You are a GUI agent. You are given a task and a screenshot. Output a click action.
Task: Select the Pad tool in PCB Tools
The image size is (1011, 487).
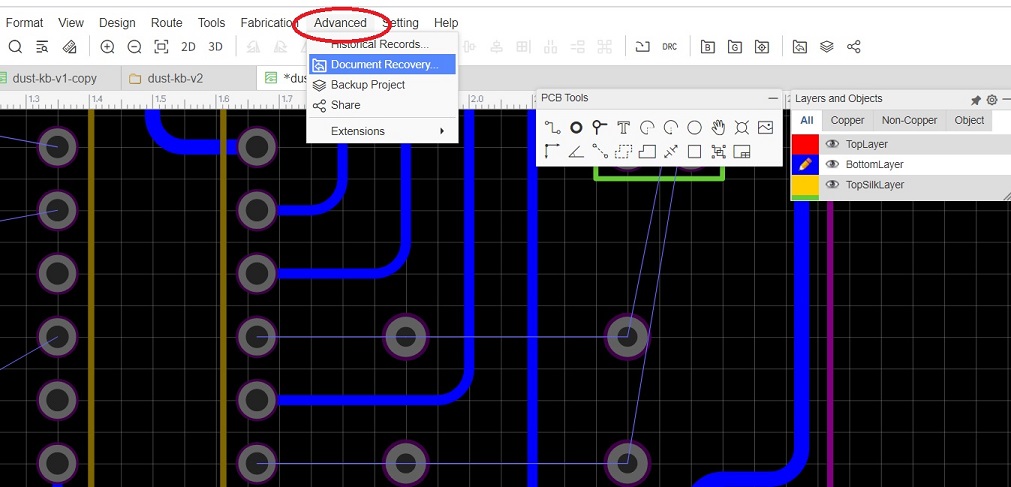[x=576, y=127]
